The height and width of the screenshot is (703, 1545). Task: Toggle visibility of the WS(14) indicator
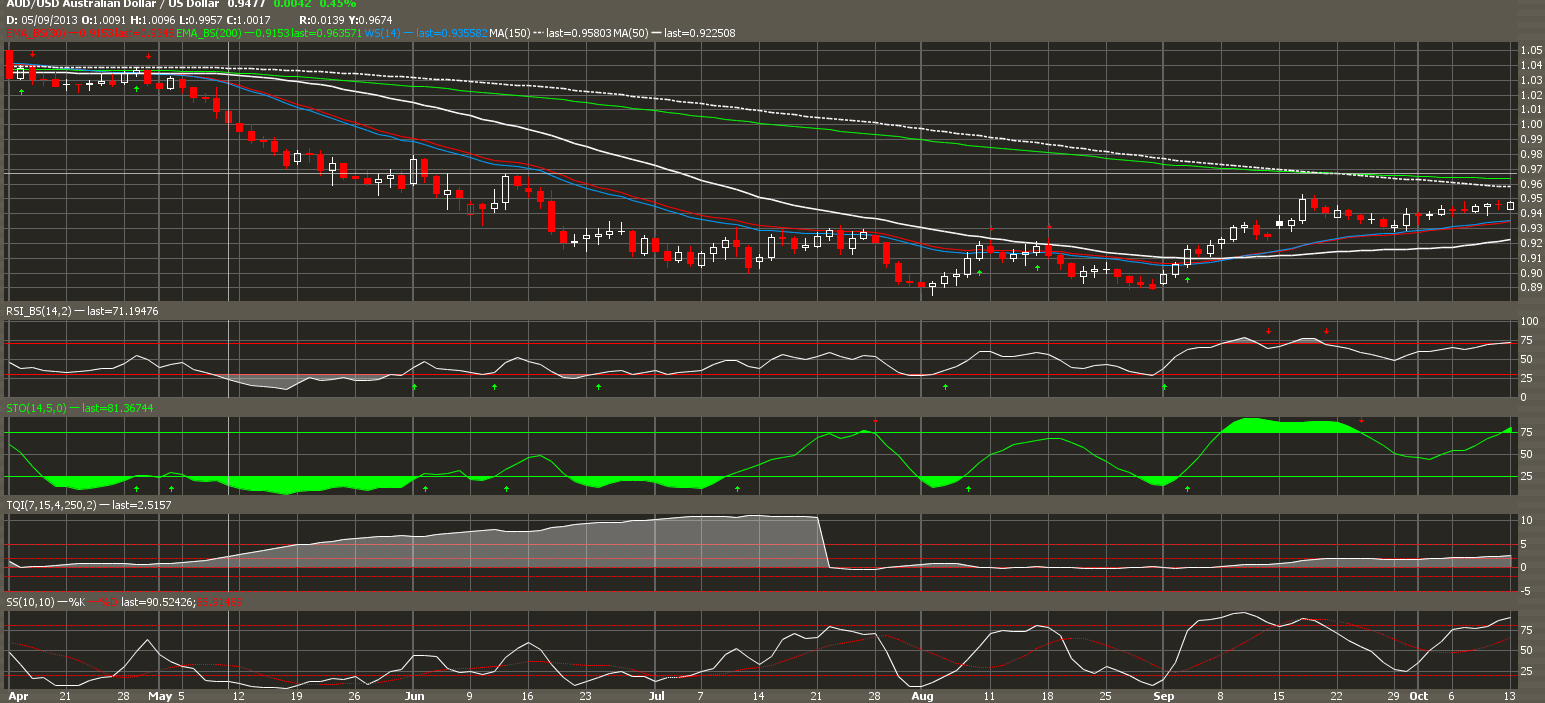(383, 32)
